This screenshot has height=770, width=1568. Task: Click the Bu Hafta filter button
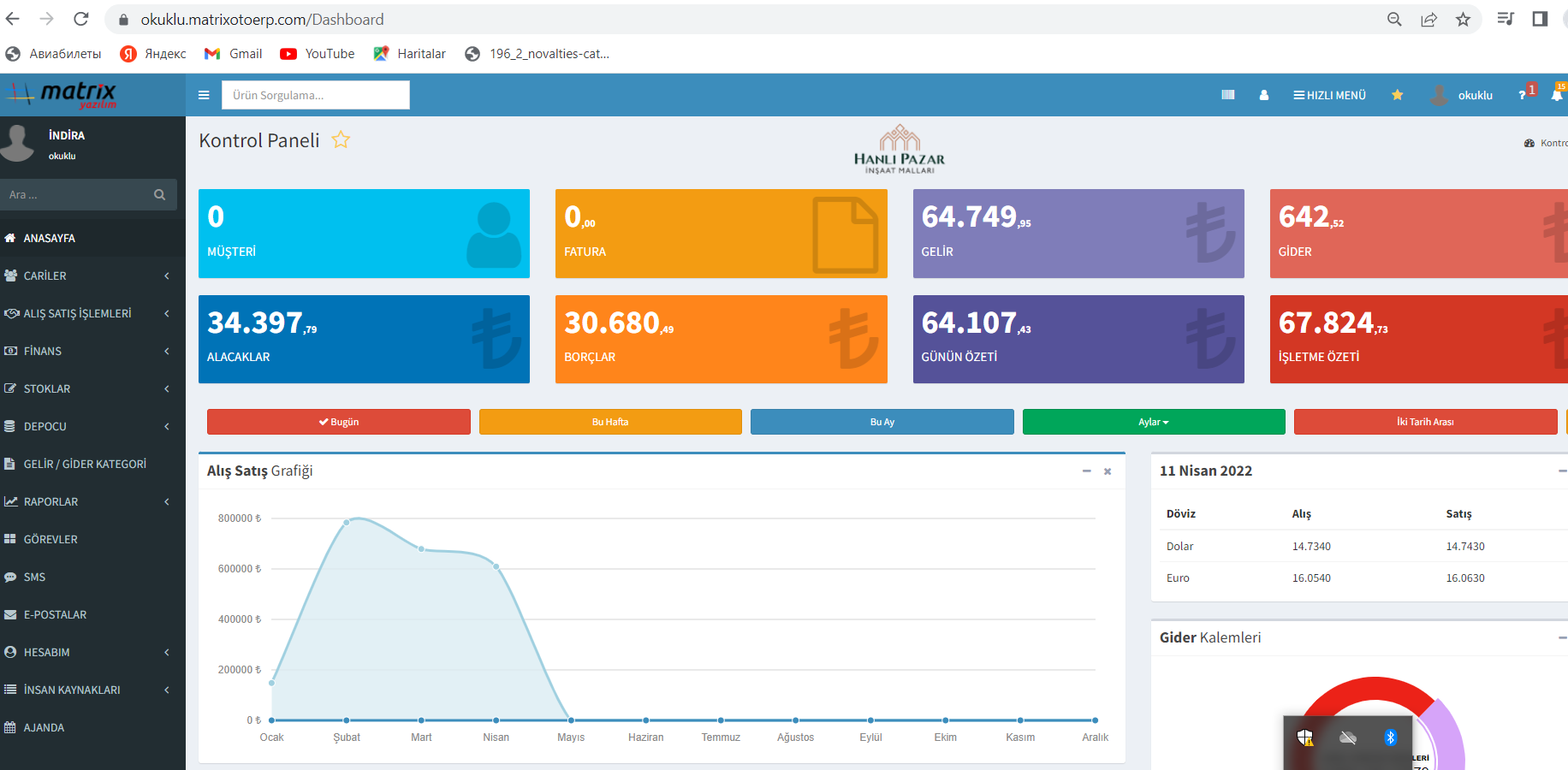610,422
